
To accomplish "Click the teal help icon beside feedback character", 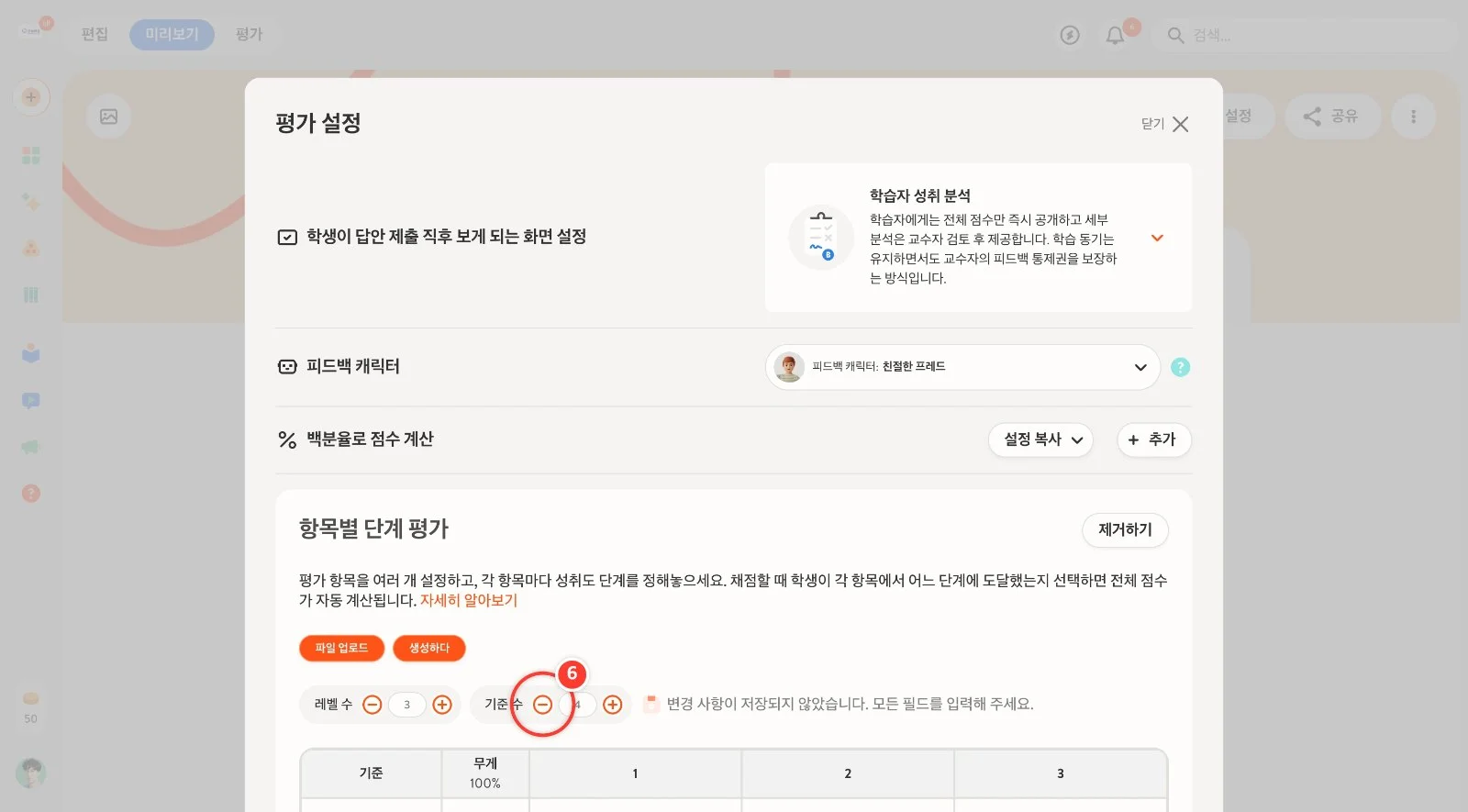I will 1181,367.
